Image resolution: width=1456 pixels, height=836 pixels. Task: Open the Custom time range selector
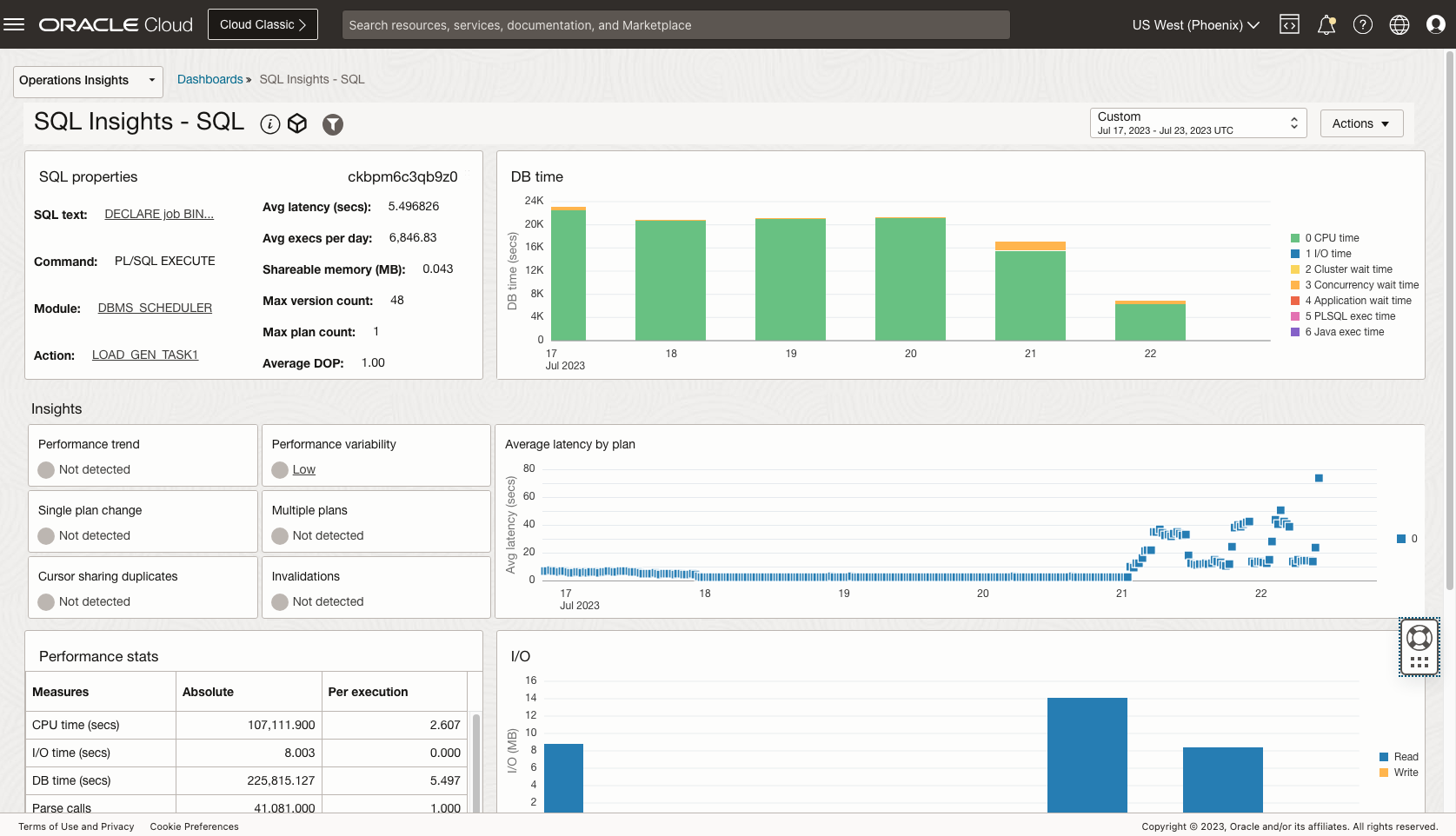point(1197,123)
